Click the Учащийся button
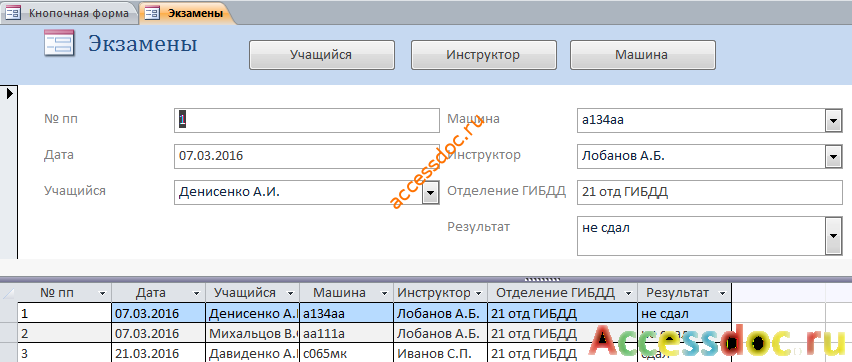The image size is (852, 362). pyautogui.click(x=322, y=55)
